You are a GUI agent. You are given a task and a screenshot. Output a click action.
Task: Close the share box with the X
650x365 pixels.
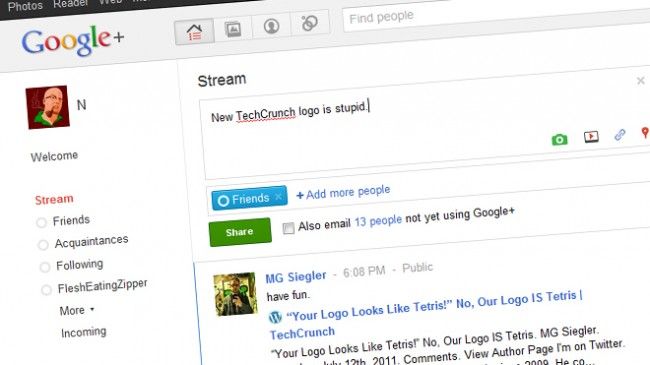(640, 80)
